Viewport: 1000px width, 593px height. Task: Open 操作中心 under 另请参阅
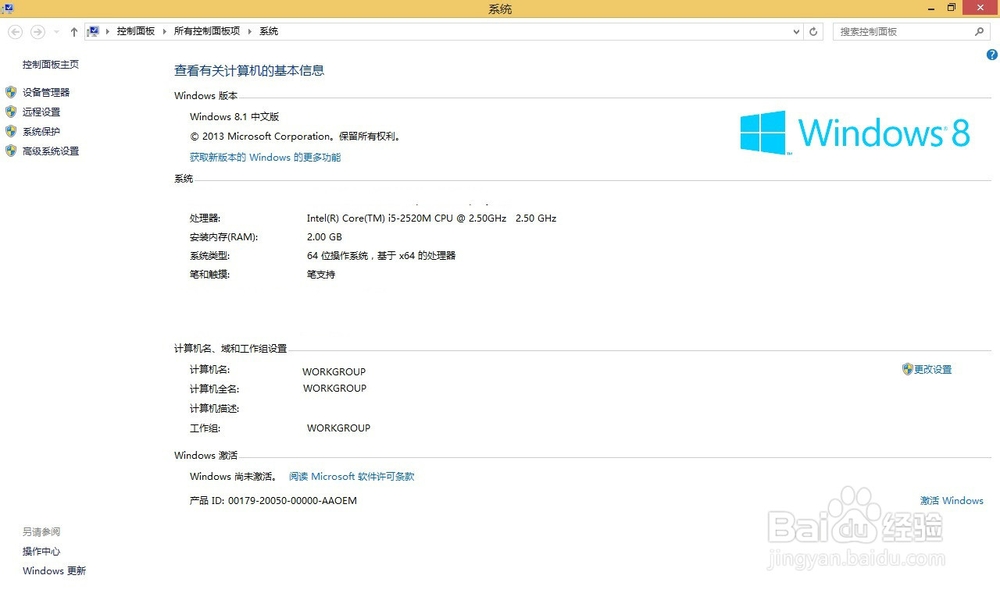pos(41,552)
